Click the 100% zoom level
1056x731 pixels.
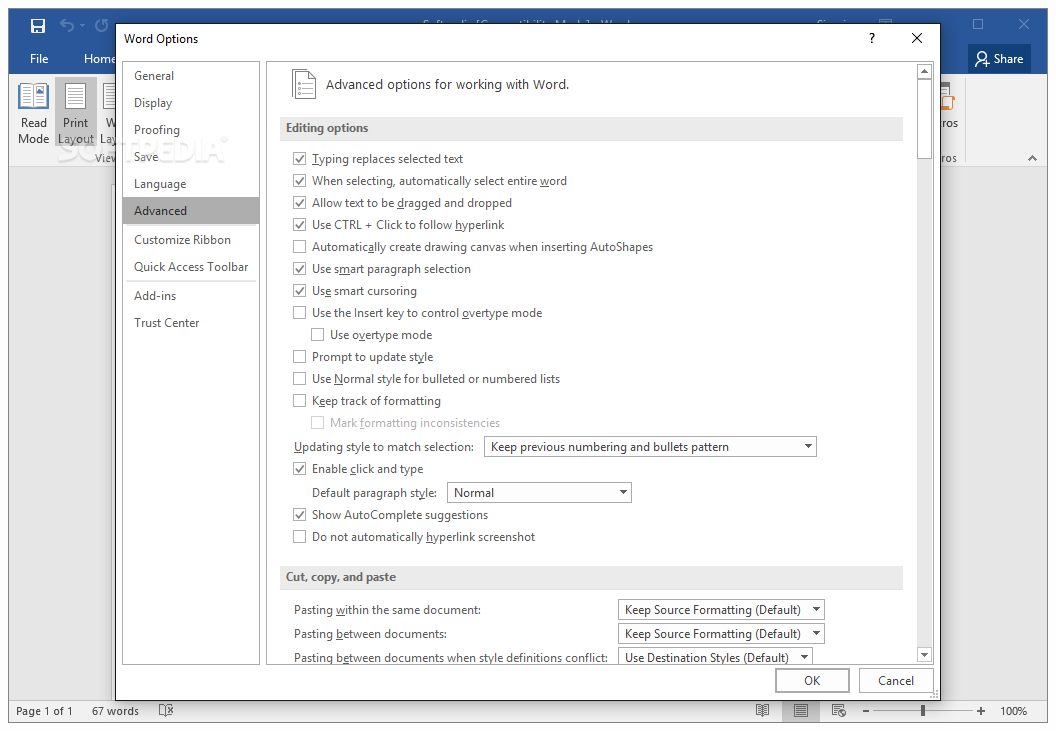[1013, 711]
